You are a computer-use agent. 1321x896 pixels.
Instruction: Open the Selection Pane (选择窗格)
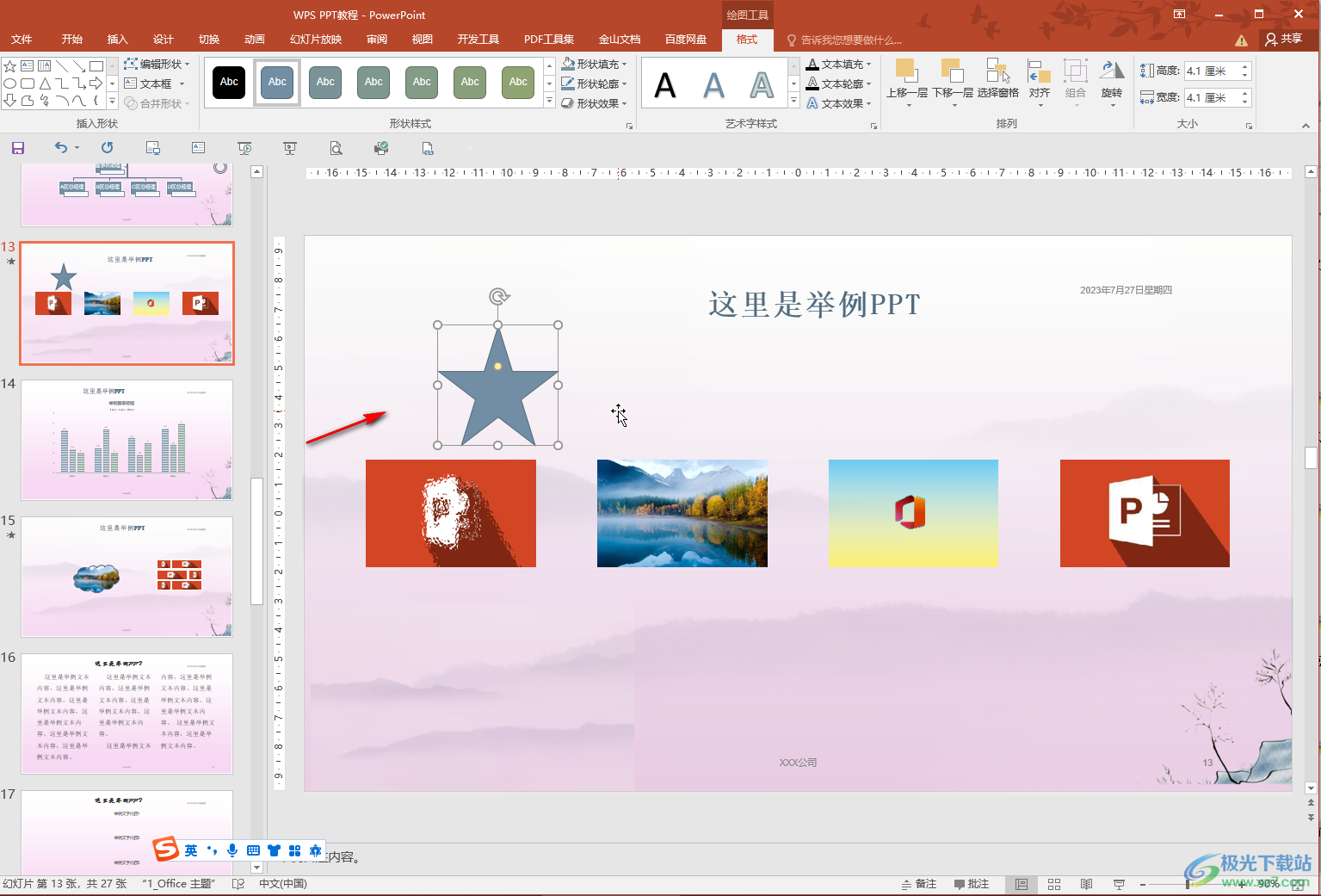pos(997,78)
